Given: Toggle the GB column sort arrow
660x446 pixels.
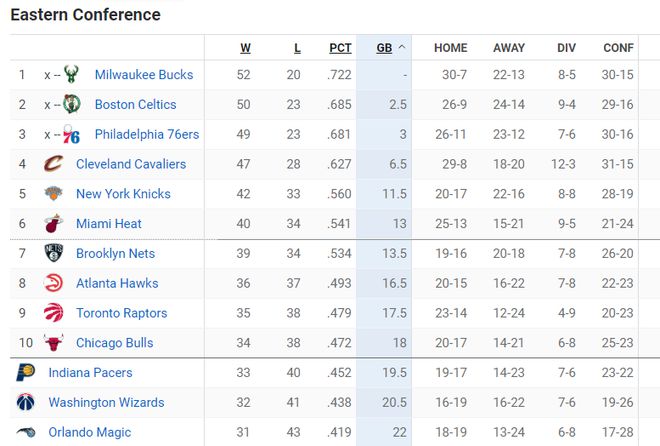Looking at the screenshot, I should tap(402, 47).
